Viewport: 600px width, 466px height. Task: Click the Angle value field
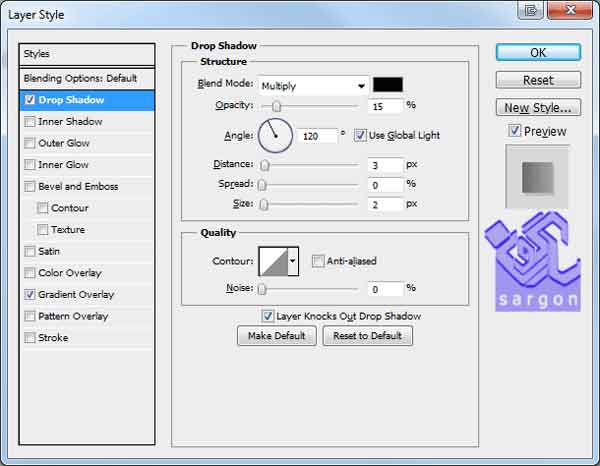point(317,136)
